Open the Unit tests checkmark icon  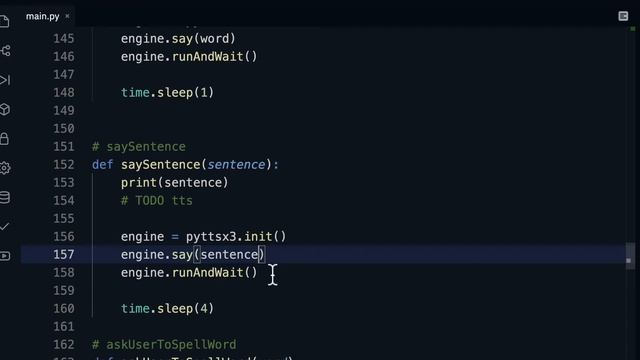coord(4,226)
